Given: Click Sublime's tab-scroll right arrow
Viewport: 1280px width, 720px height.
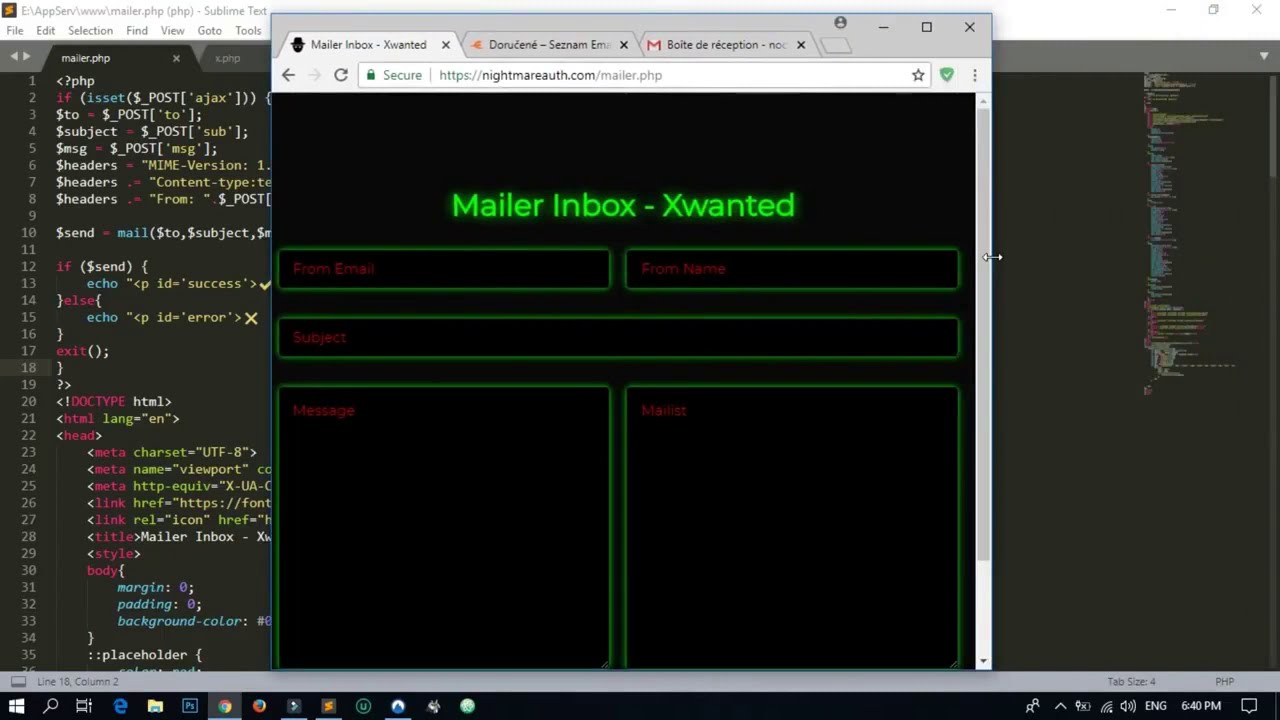Looking at the screenshot, I should (27, 57).
